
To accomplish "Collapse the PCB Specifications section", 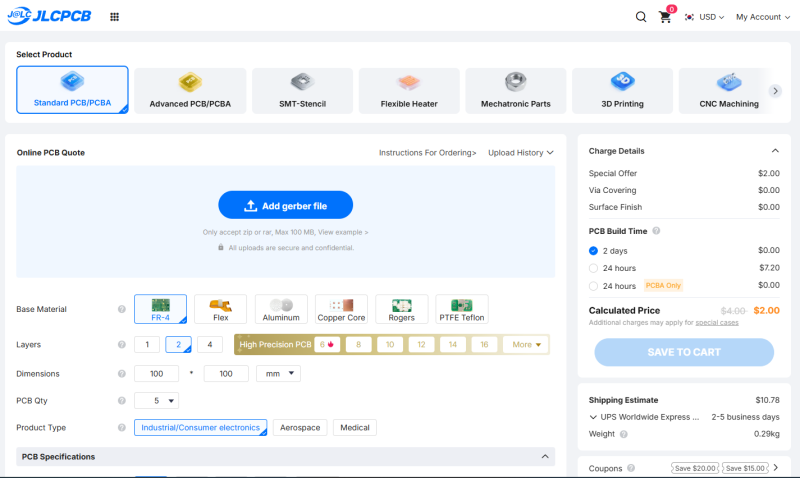I will pos(545,457).
